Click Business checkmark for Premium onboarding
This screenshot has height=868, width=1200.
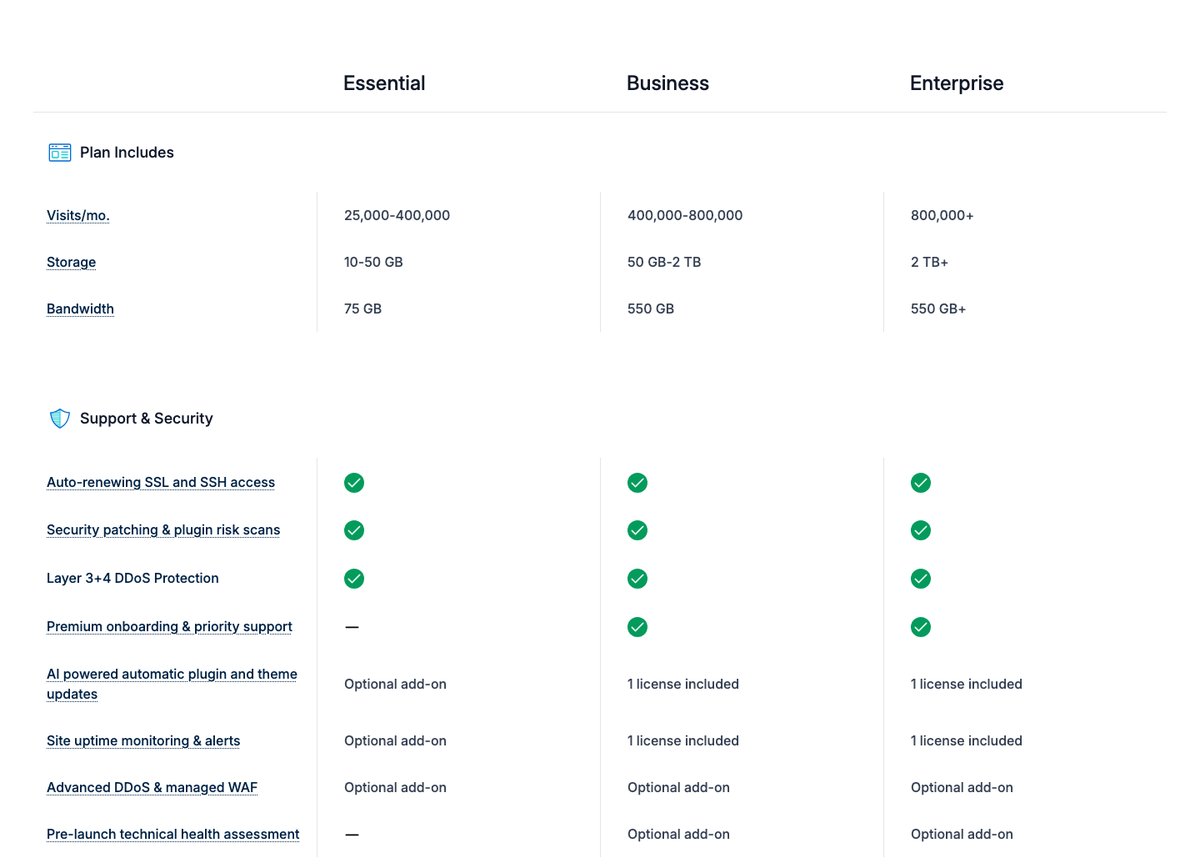tap(637, 627)
